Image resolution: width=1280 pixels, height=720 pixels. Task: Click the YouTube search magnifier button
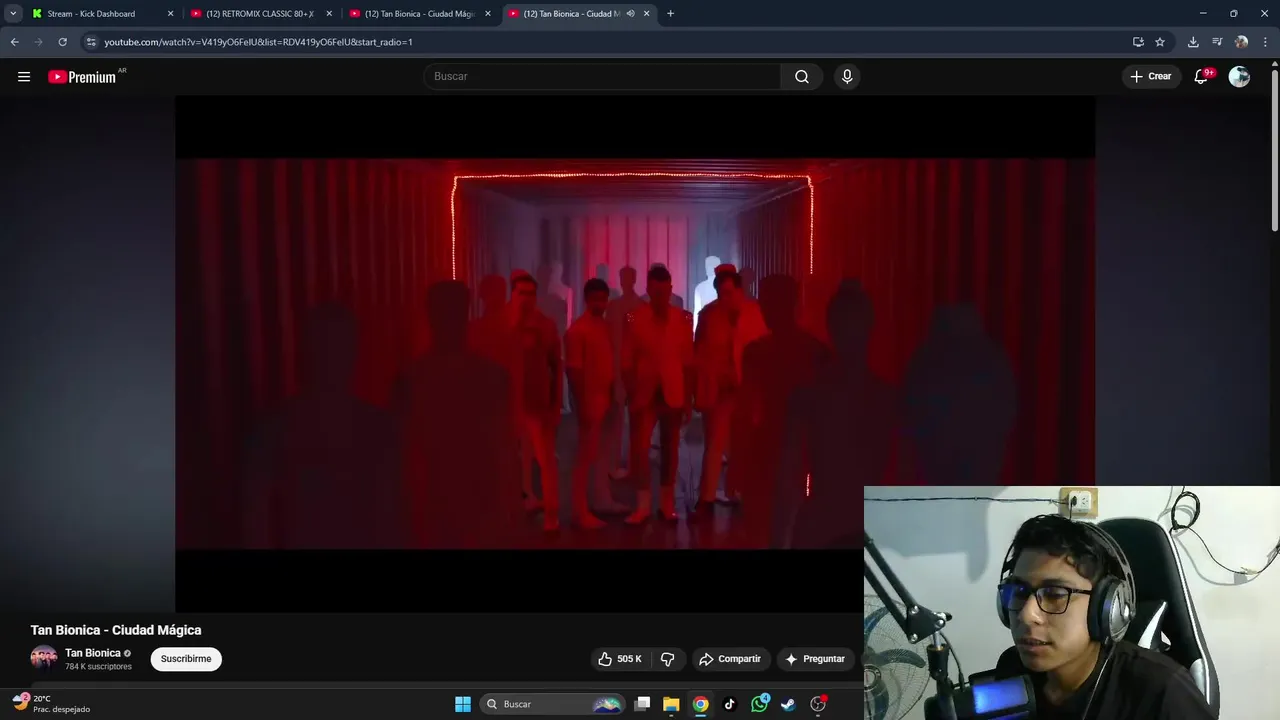point(802,77)
